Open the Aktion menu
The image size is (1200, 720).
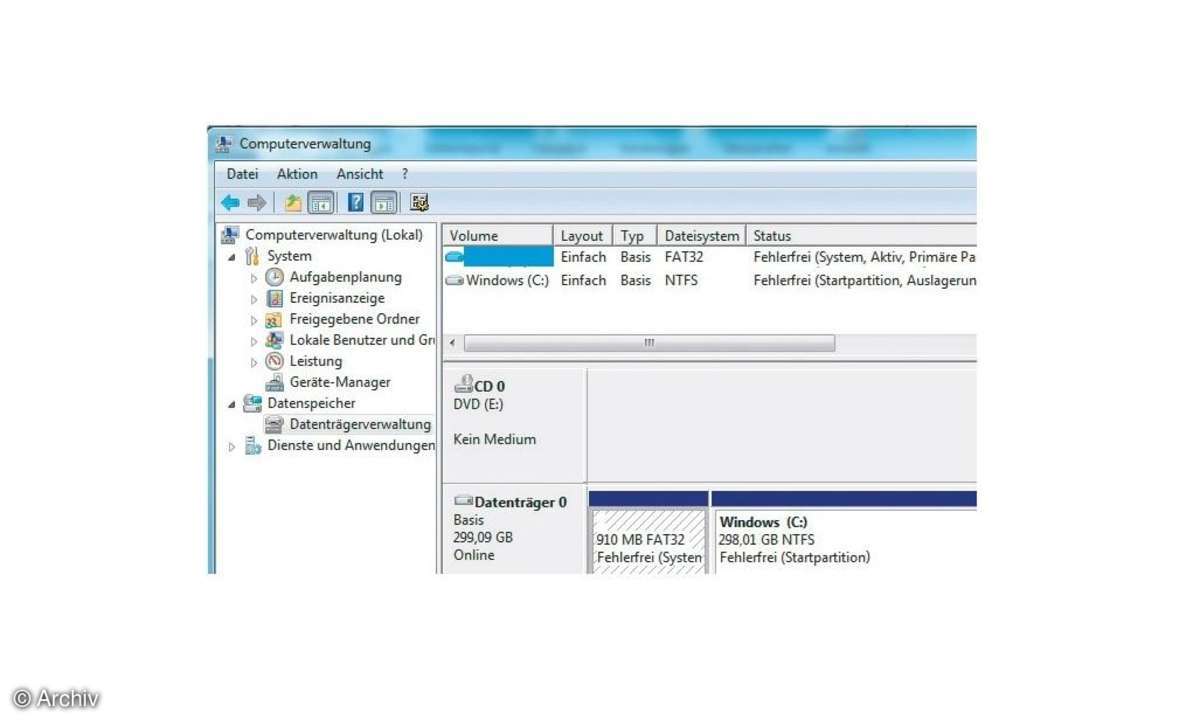[297, 174]
